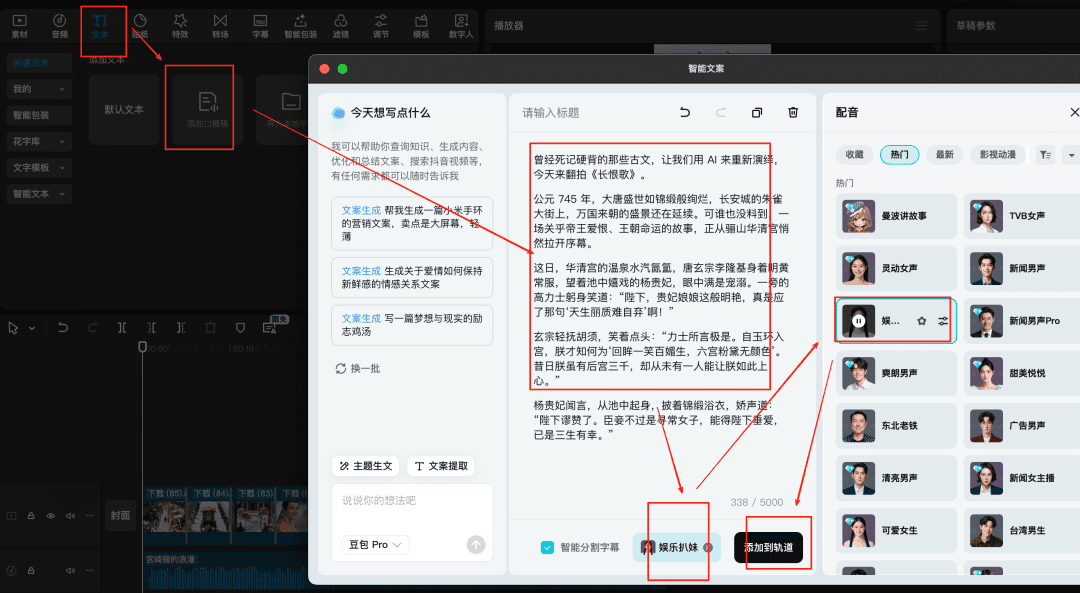Uncheck the 智能分割字幕 checkbox
Image resolution: width=1080 pixels, height=593 pixels.
(547, 547)
